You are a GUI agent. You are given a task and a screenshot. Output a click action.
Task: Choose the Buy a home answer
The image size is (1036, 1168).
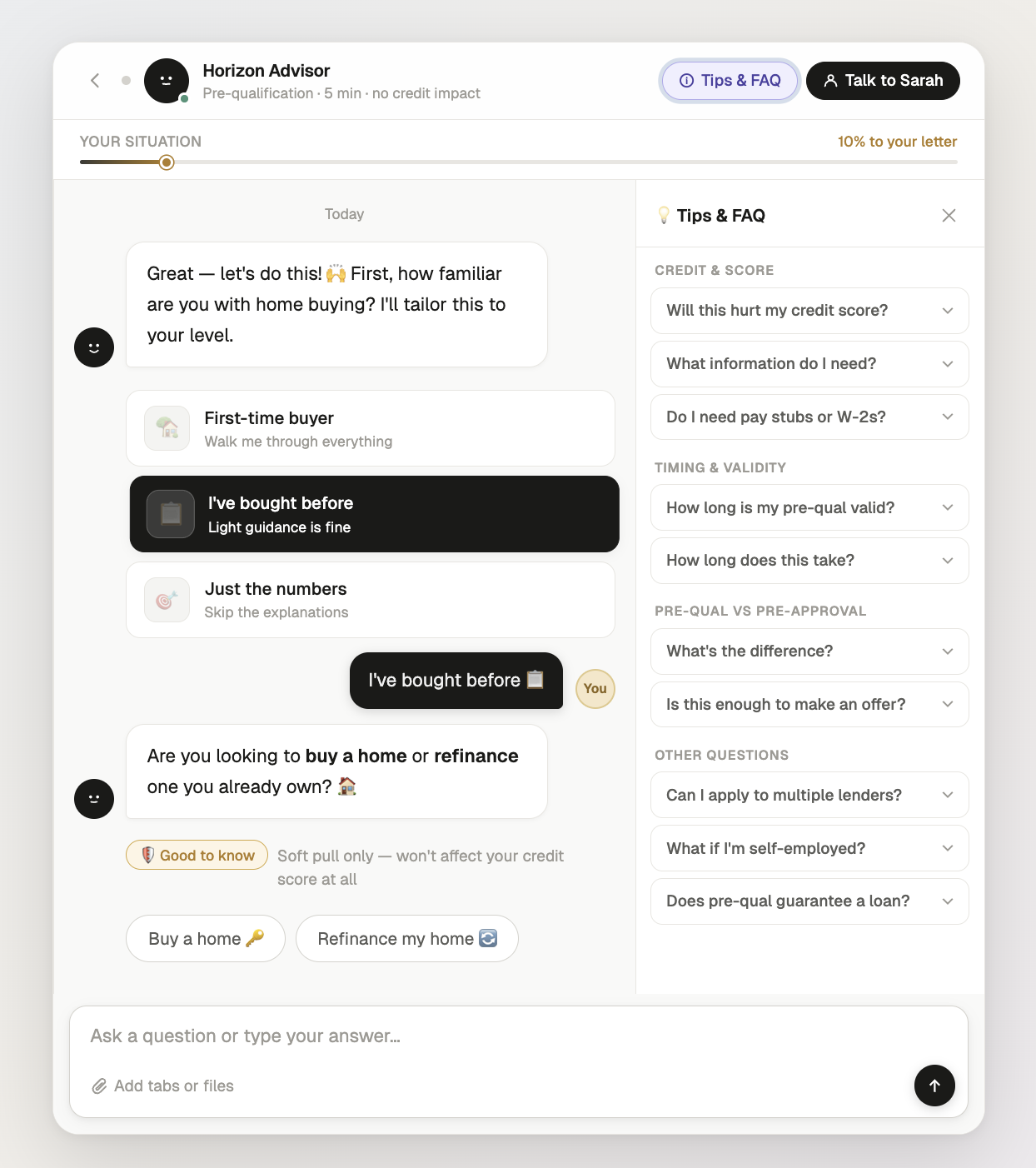(x=205, y=938)
